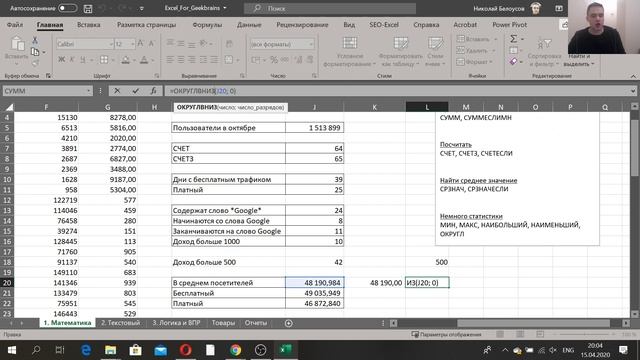
Task: Click the Select All corner triangle
Action: [9, 107]
